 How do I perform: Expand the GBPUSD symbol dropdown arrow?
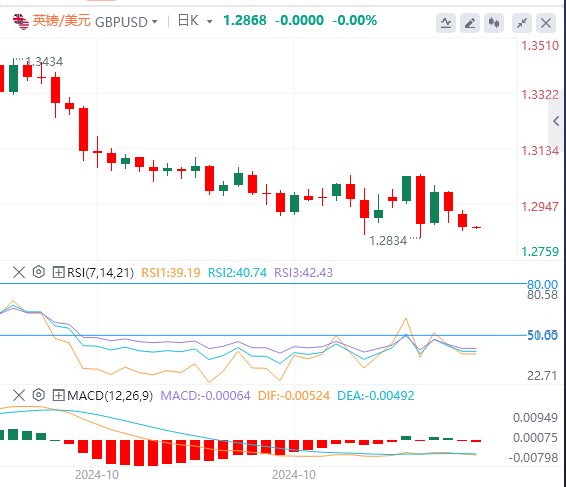(x=154, y=22)
